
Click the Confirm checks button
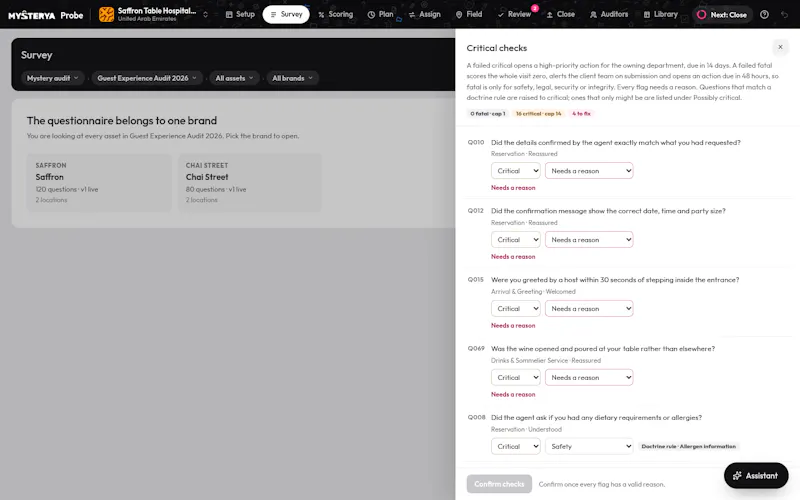click(x=499, y=484)
